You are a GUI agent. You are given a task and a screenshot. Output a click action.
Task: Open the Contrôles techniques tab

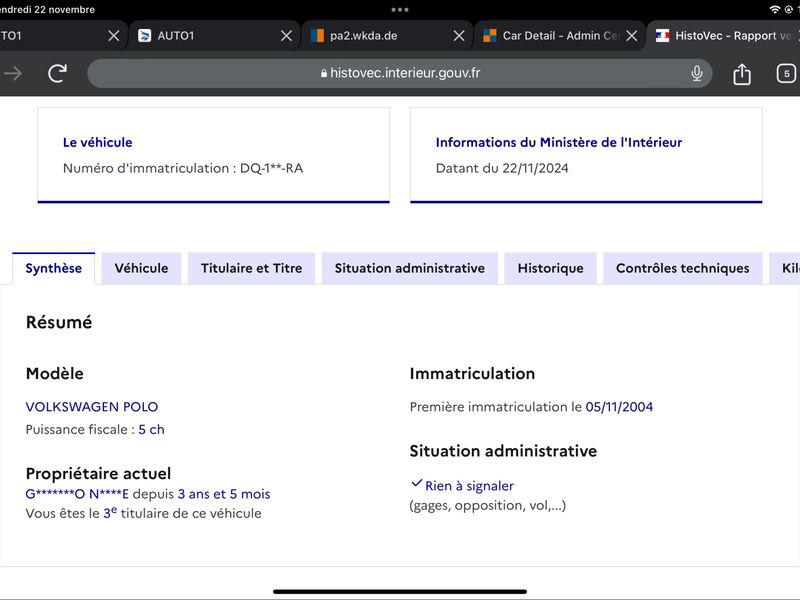(x=683, y=268)
